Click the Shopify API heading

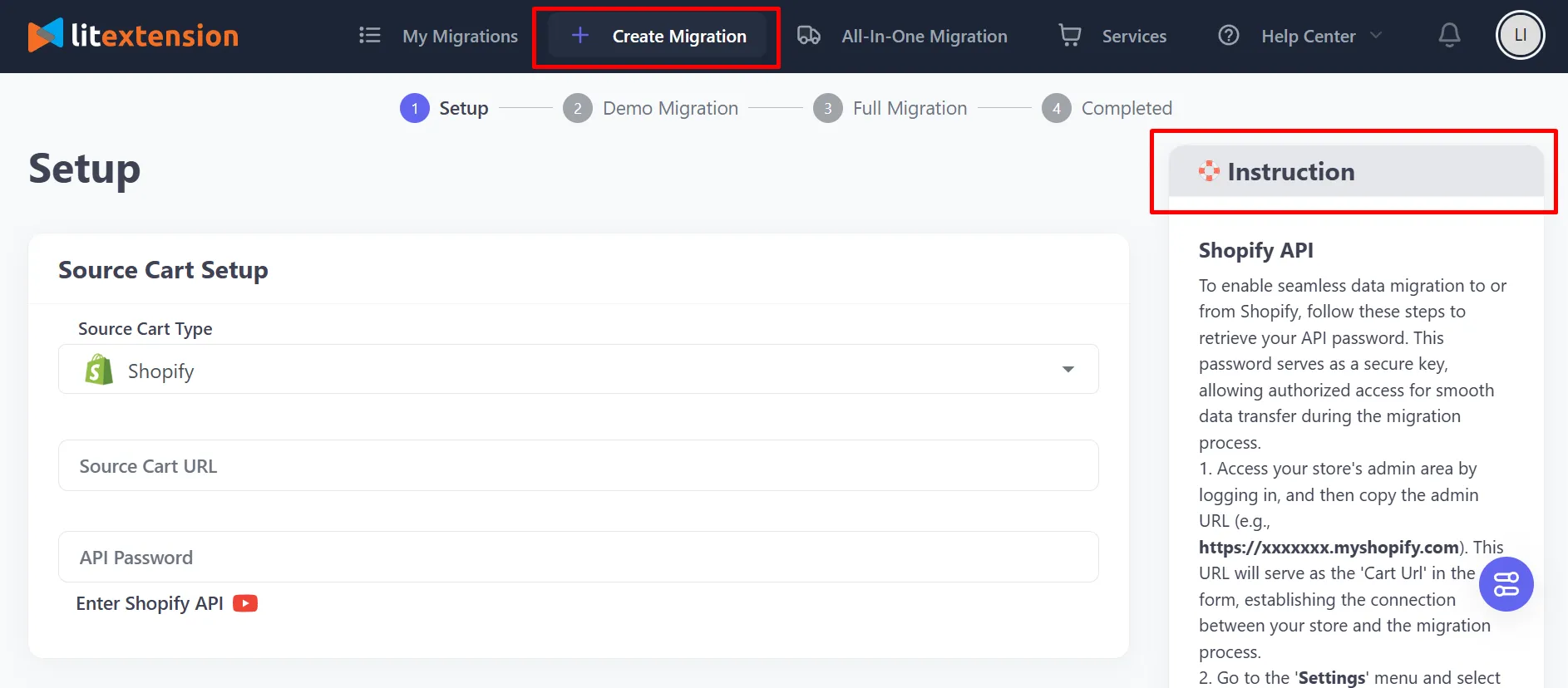coord(1255,250)
